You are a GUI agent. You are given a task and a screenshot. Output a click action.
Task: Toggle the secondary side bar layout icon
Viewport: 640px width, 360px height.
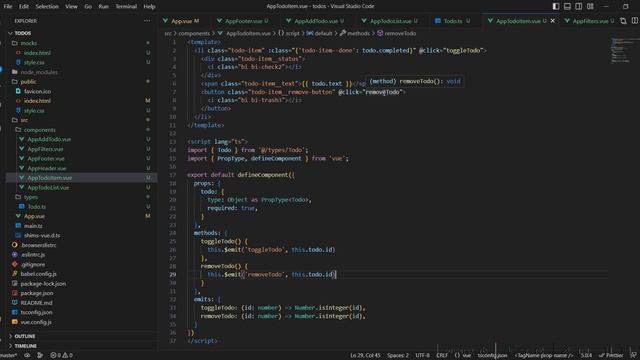pyautogui.click(x=579, y=6)
